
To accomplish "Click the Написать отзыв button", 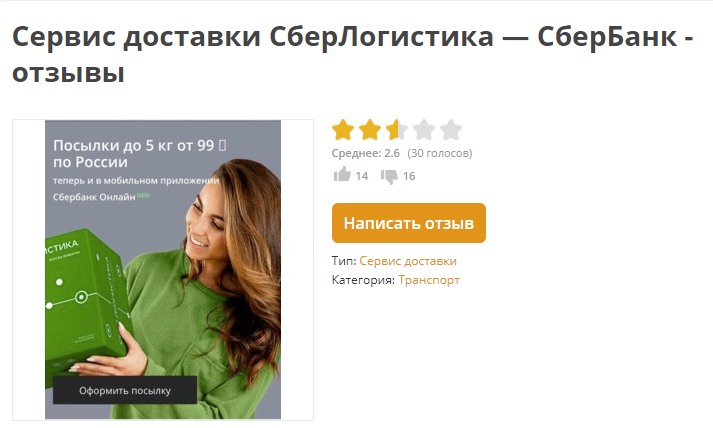I will pos(409,223).
